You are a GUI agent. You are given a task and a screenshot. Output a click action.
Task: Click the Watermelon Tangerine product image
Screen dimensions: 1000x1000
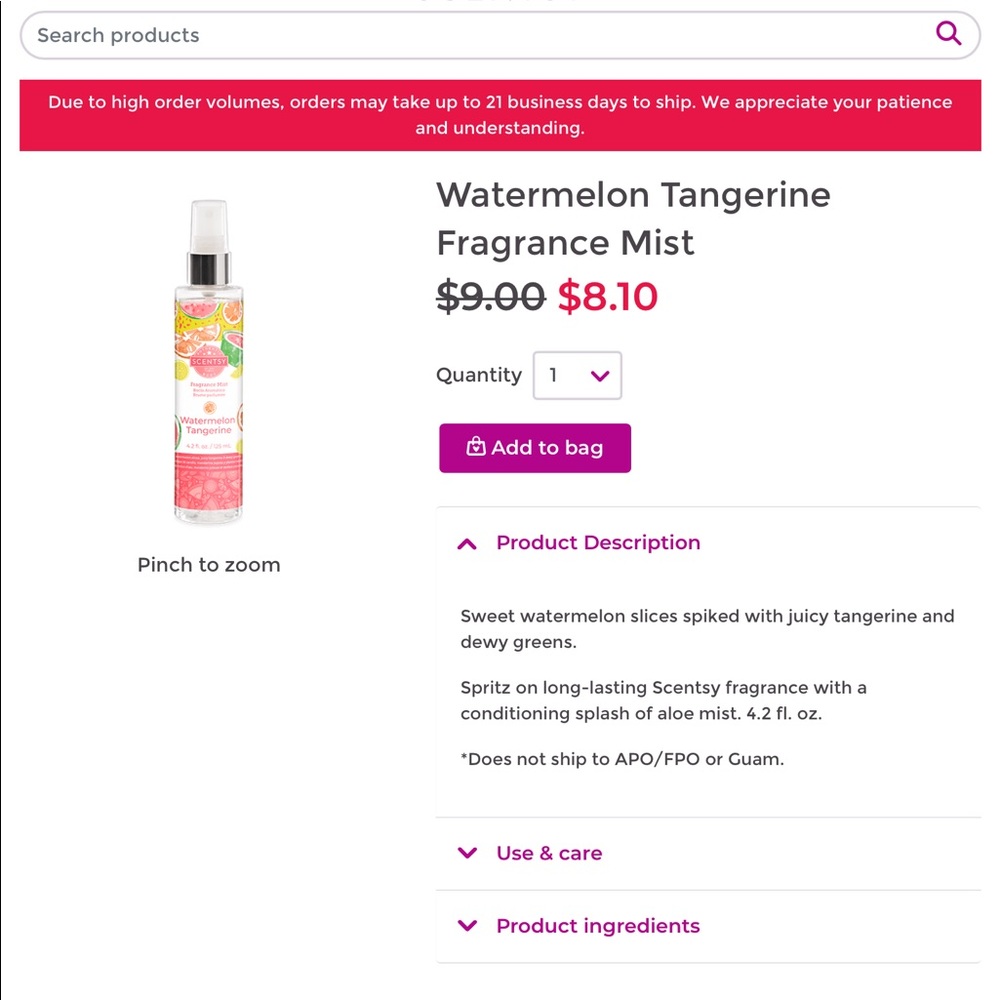208,360
